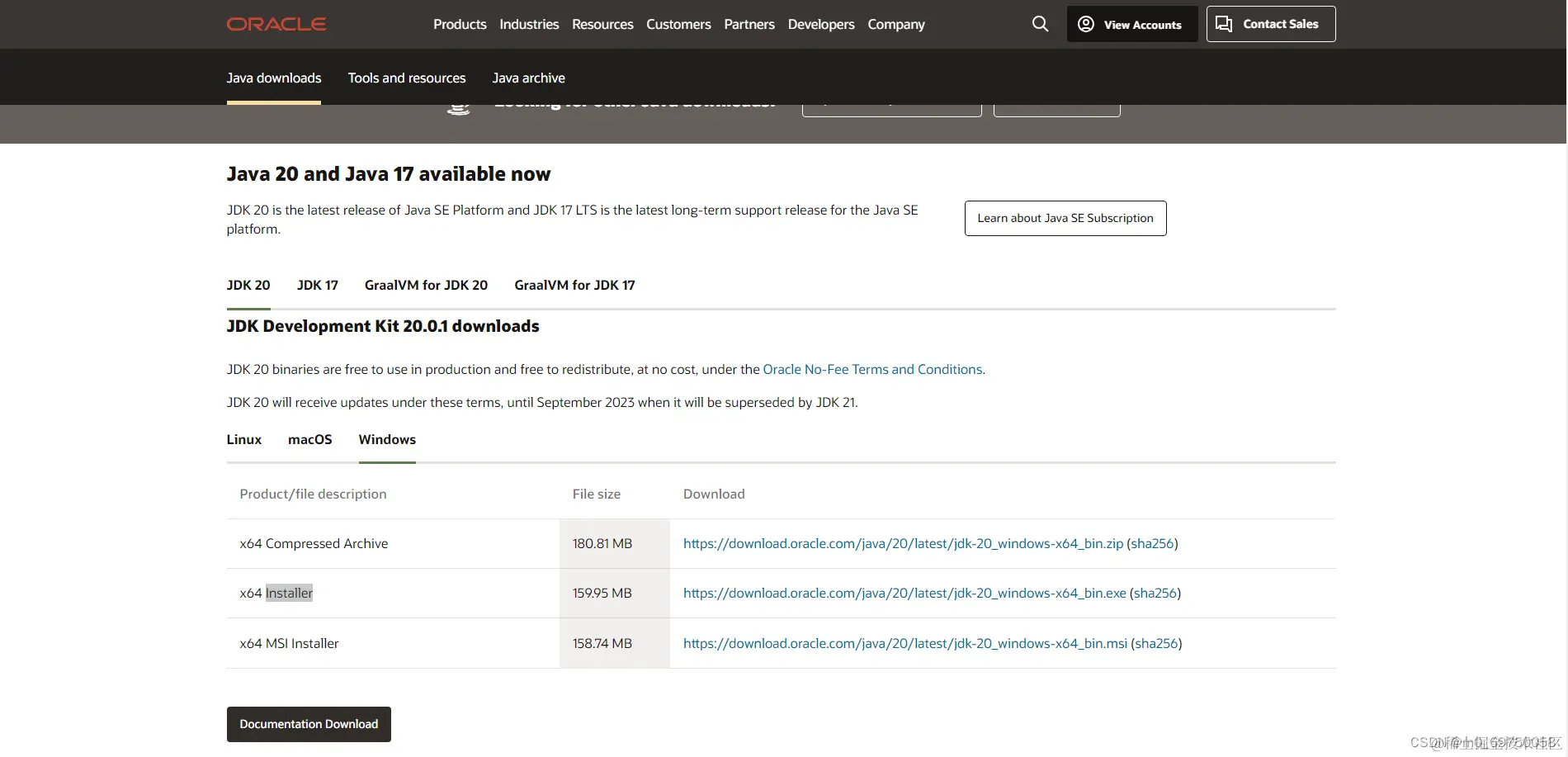Go to Tools and resources tab
This screenshot has height=757, width=1568.
407,78
